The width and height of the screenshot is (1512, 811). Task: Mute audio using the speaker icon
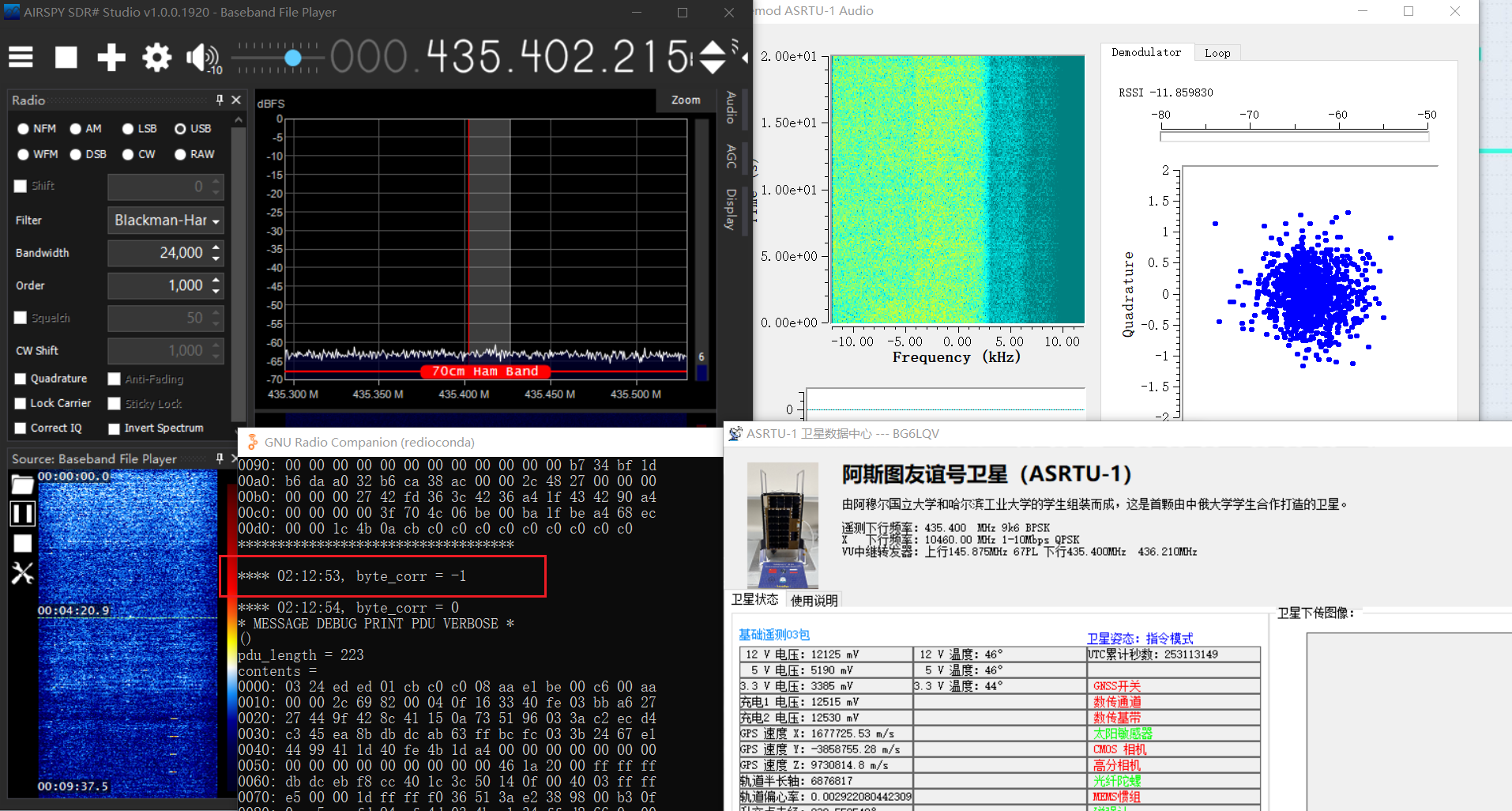[x=200, y=57]
